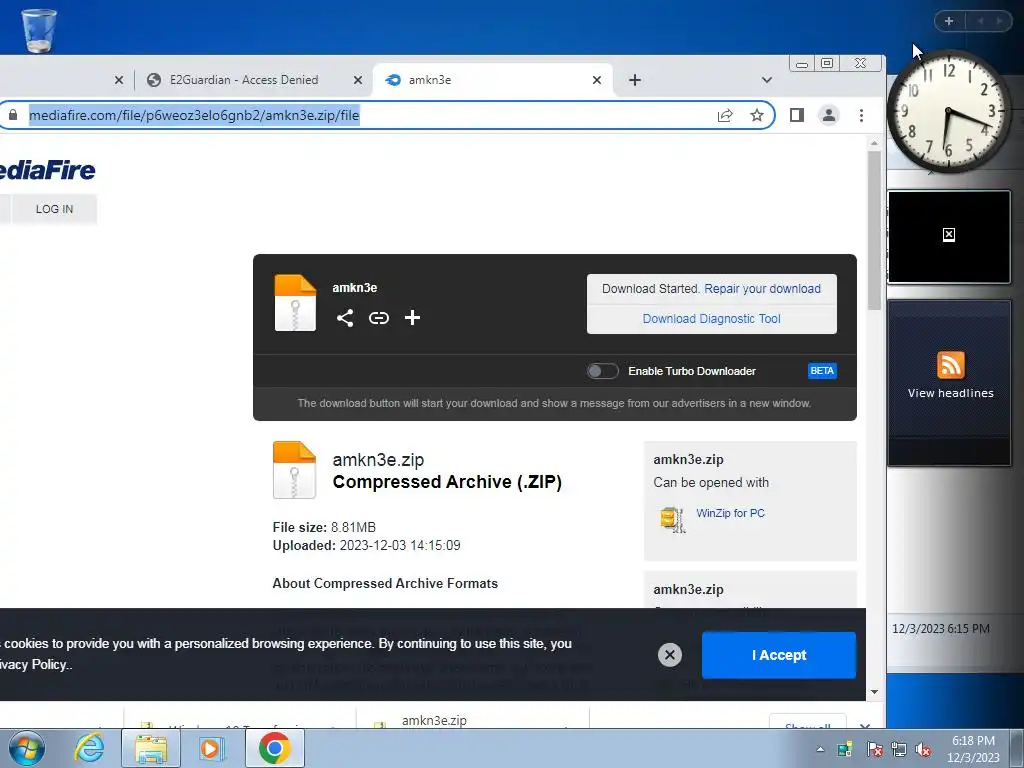The height and width of the screenshot is (768, 1024).
Task: Click the upload date 2023-12-03 14:15:09
Action: click(x=400, y=545)
